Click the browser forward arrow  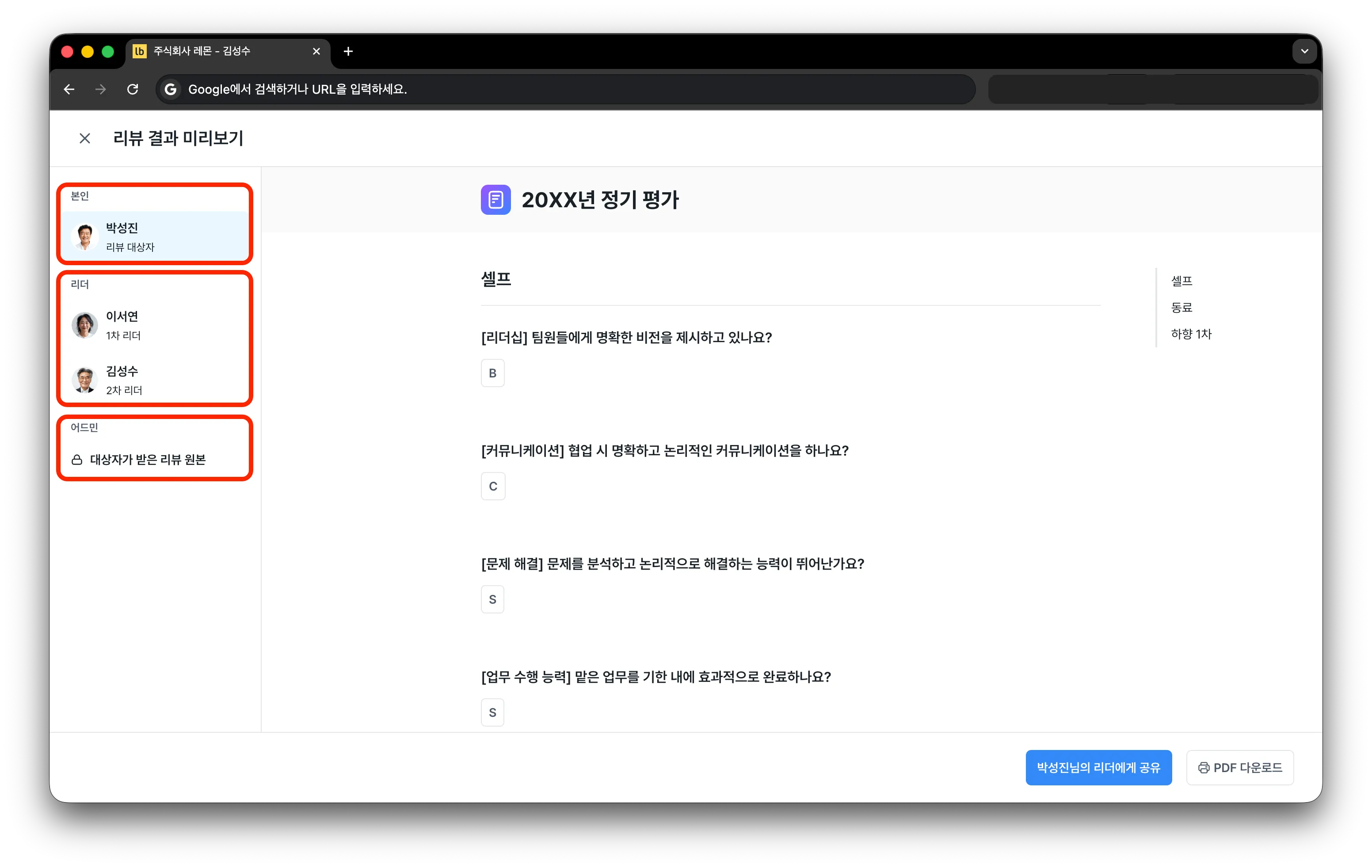[101, 89]
